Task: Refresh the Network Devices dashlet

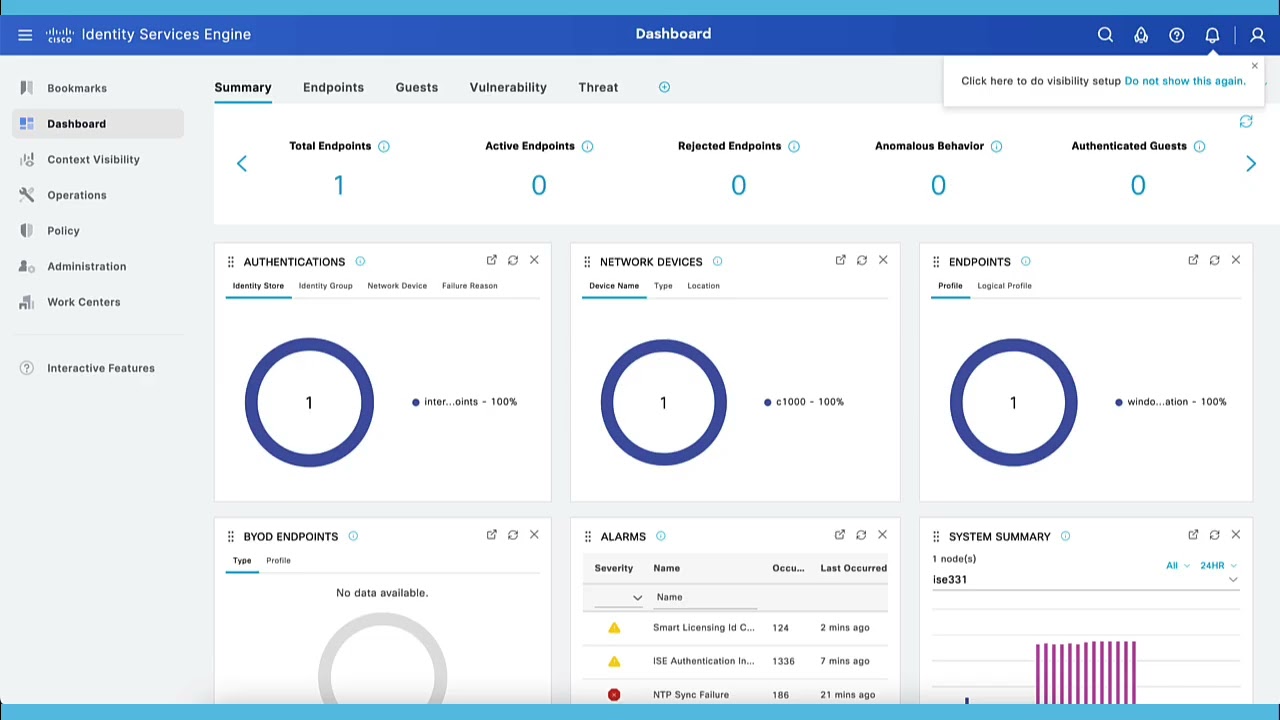Action: point(862,260)
